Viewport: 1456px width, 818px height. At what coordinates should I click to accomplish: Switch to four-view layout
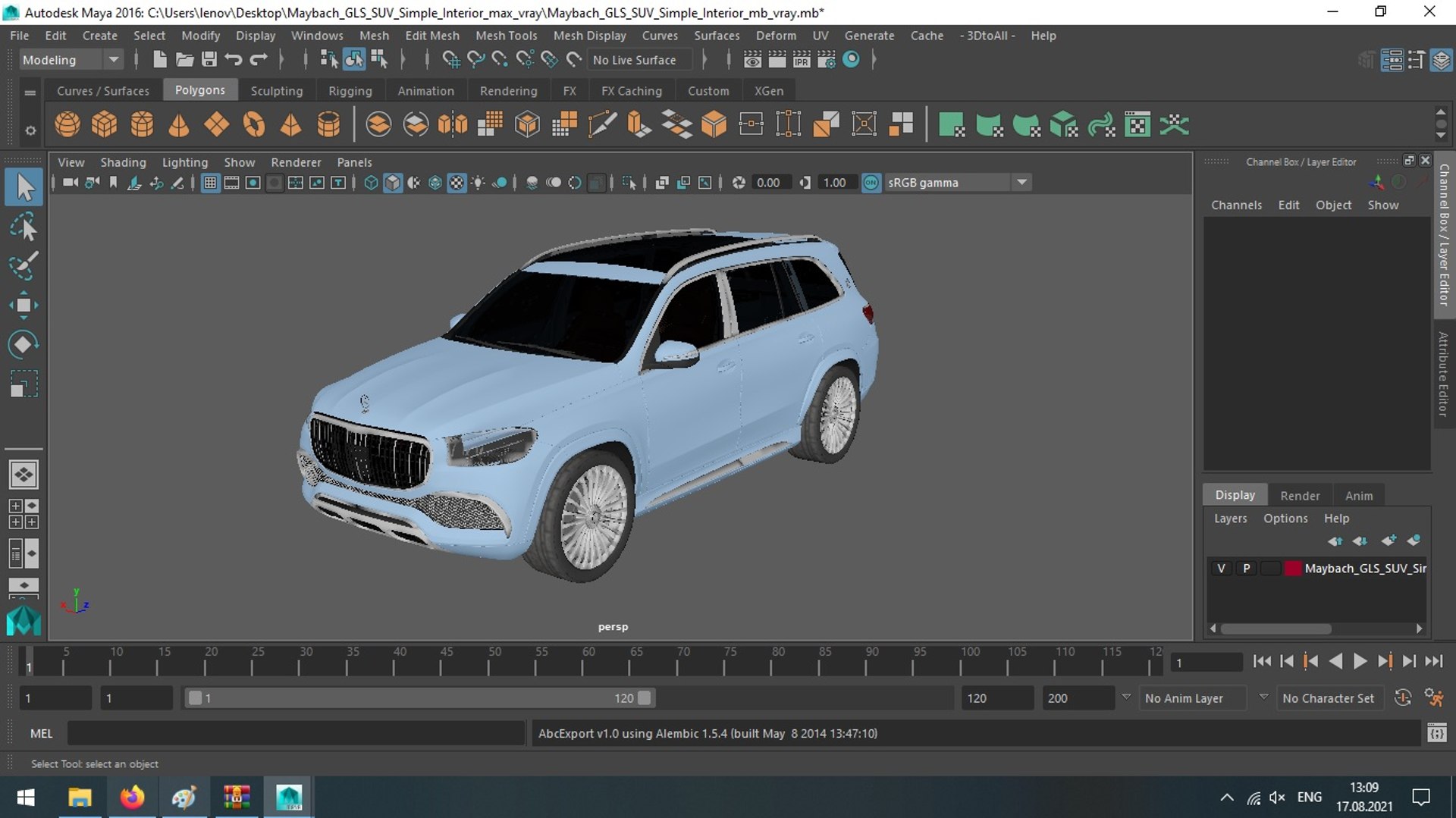tap(24, 514)
